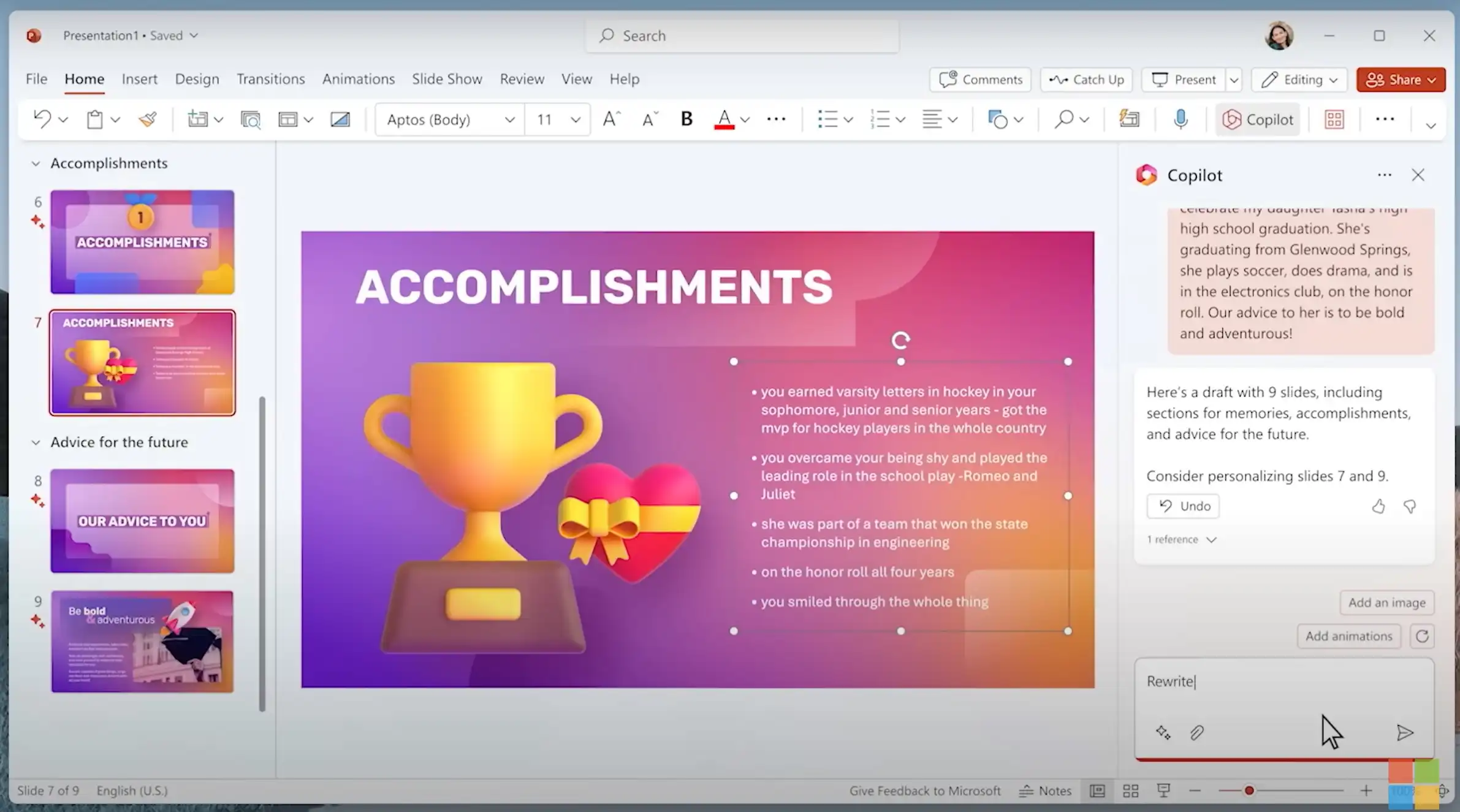Toggle the Copilot pane button in ribbon
Screen dimensions: 1460x812
(1258, 120)
